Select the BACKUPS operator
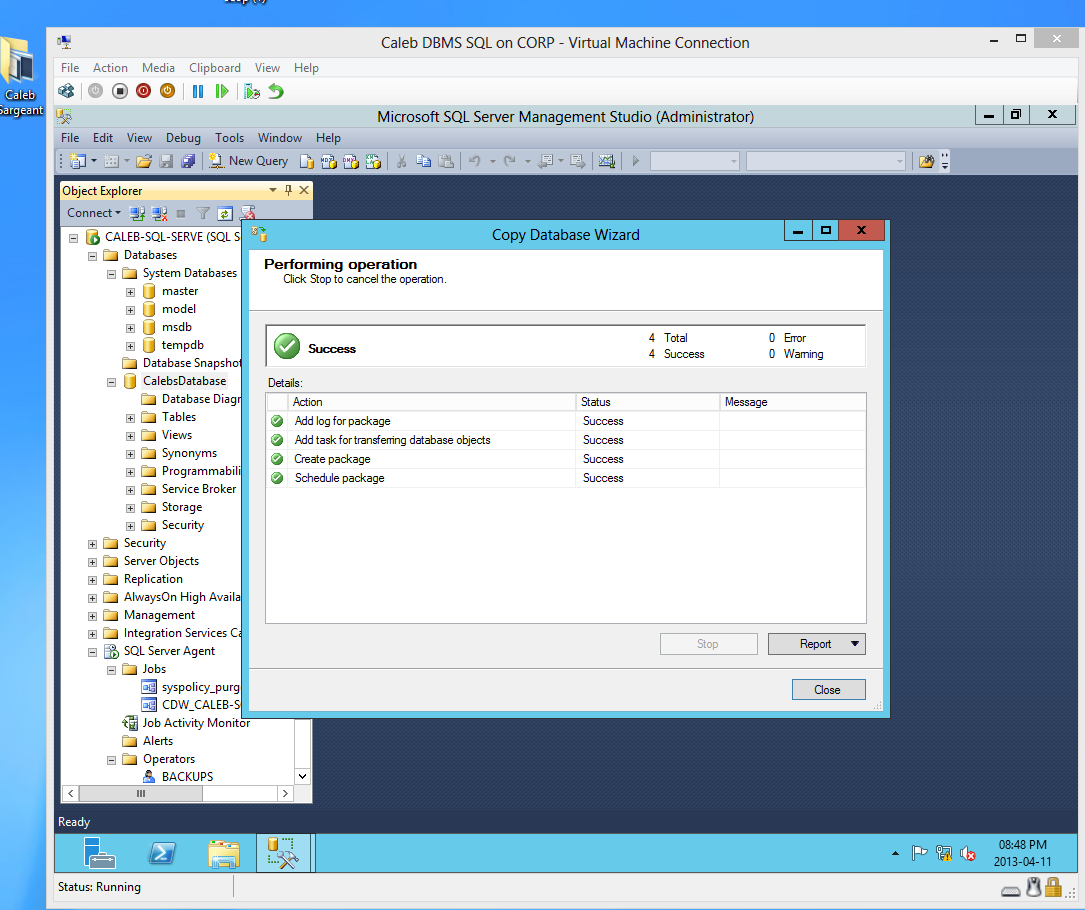 (187, 776)
